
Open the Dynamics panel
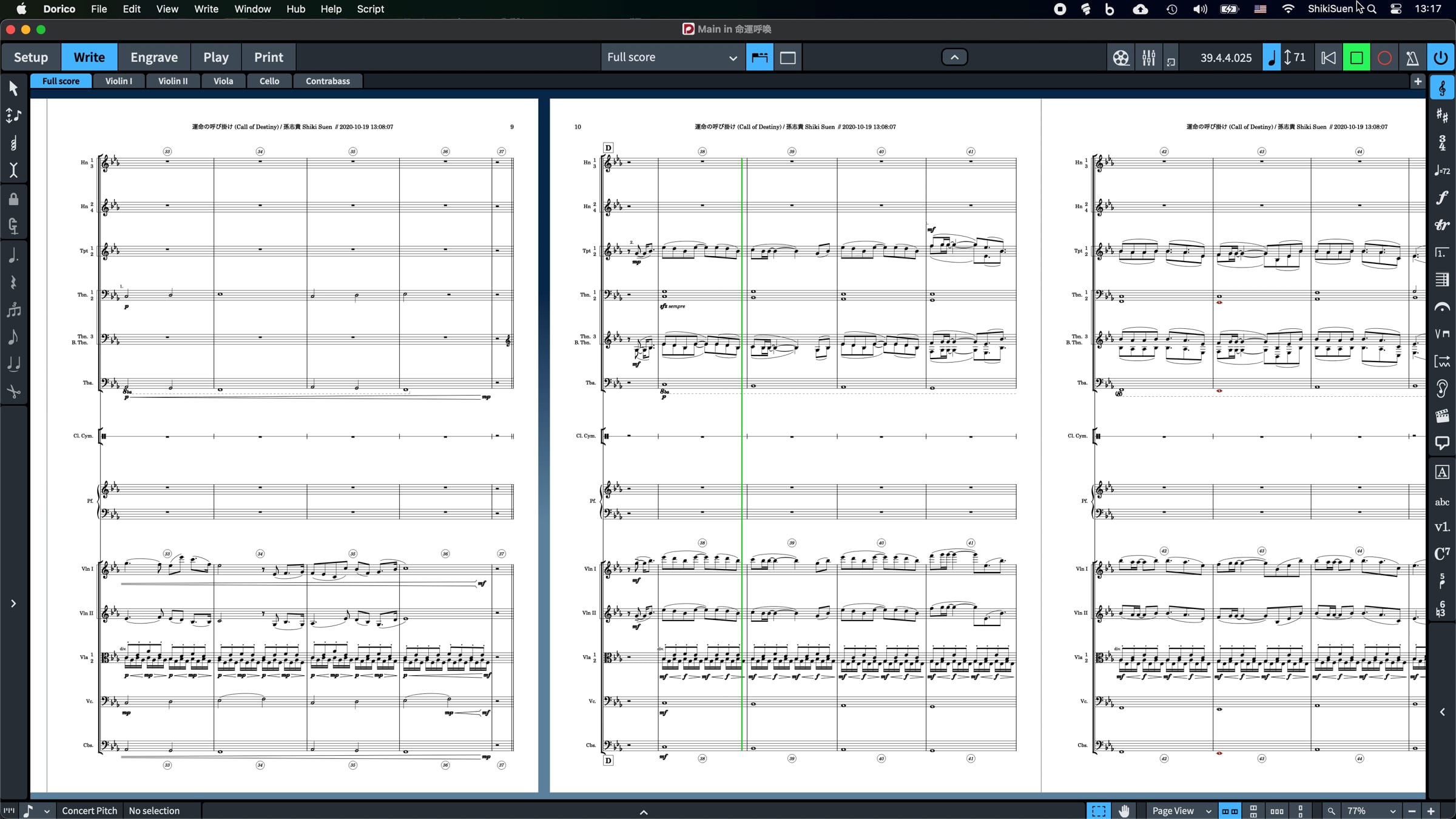(x=1442, y=198)
